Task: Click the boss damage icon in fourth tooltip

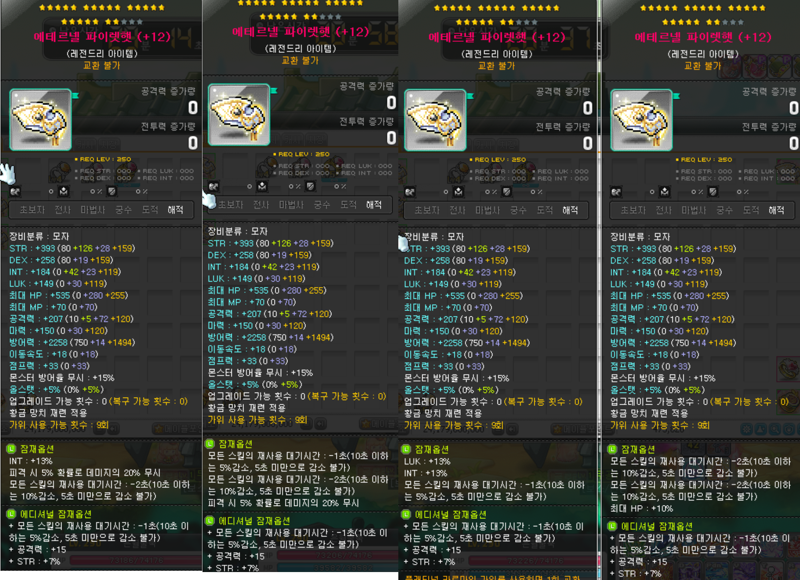Action: pyautogui.click(x=665, y=192)
